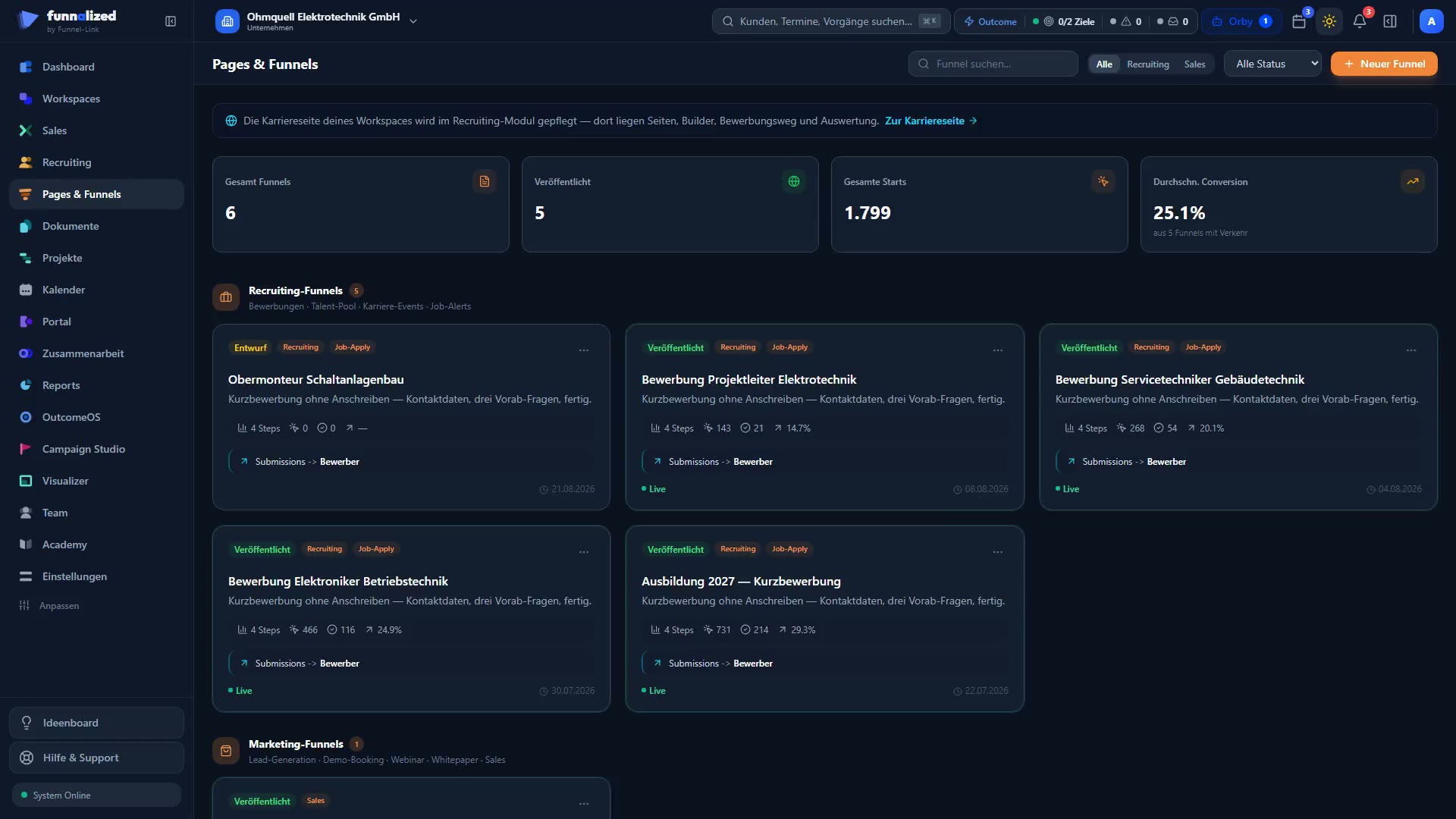This screenshot has width=1456, height=819.
Task: Check the System Online status
Action: click(96, 795)
